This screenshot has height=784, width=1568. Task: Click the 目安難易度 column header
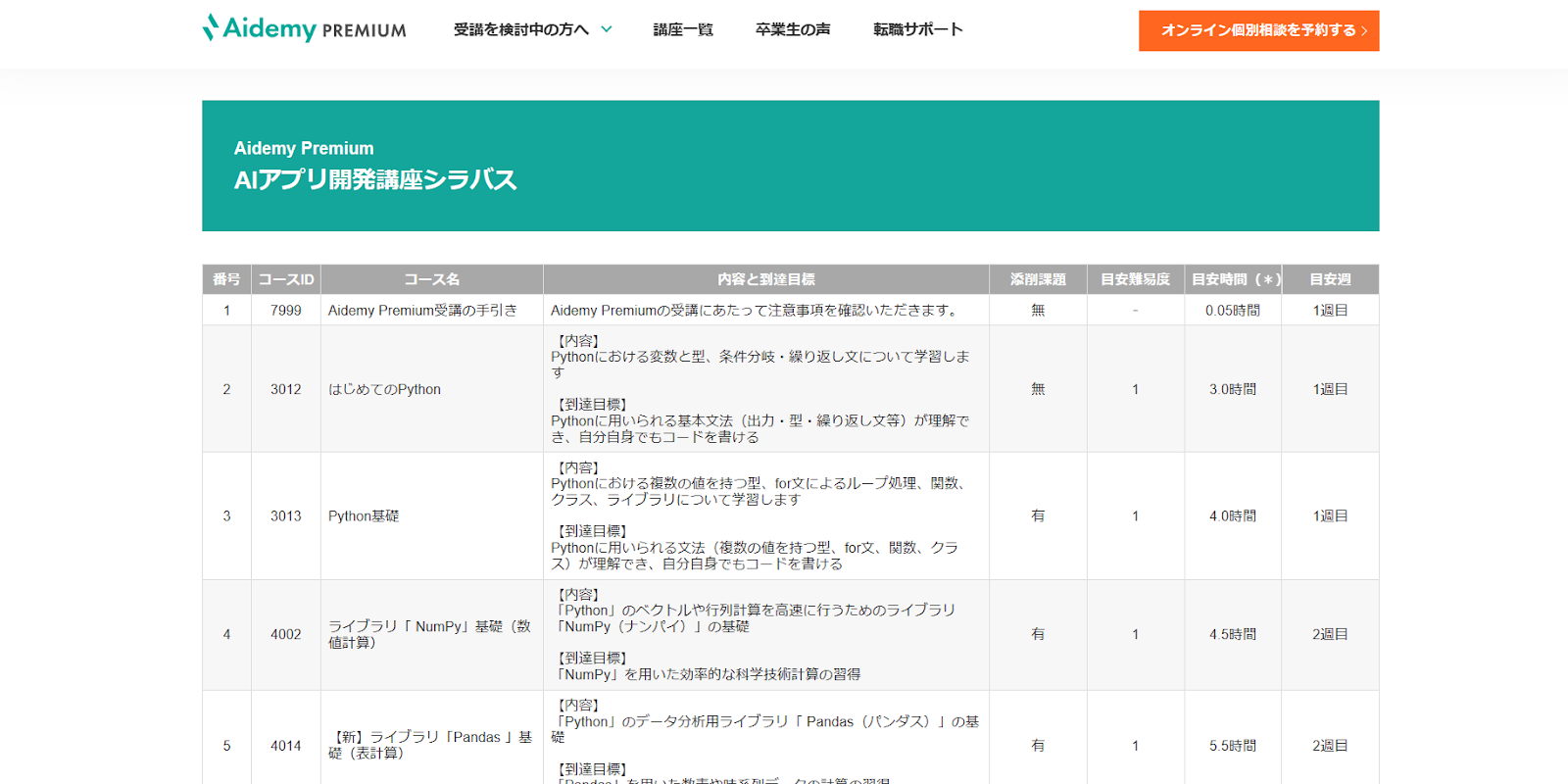1136,279
